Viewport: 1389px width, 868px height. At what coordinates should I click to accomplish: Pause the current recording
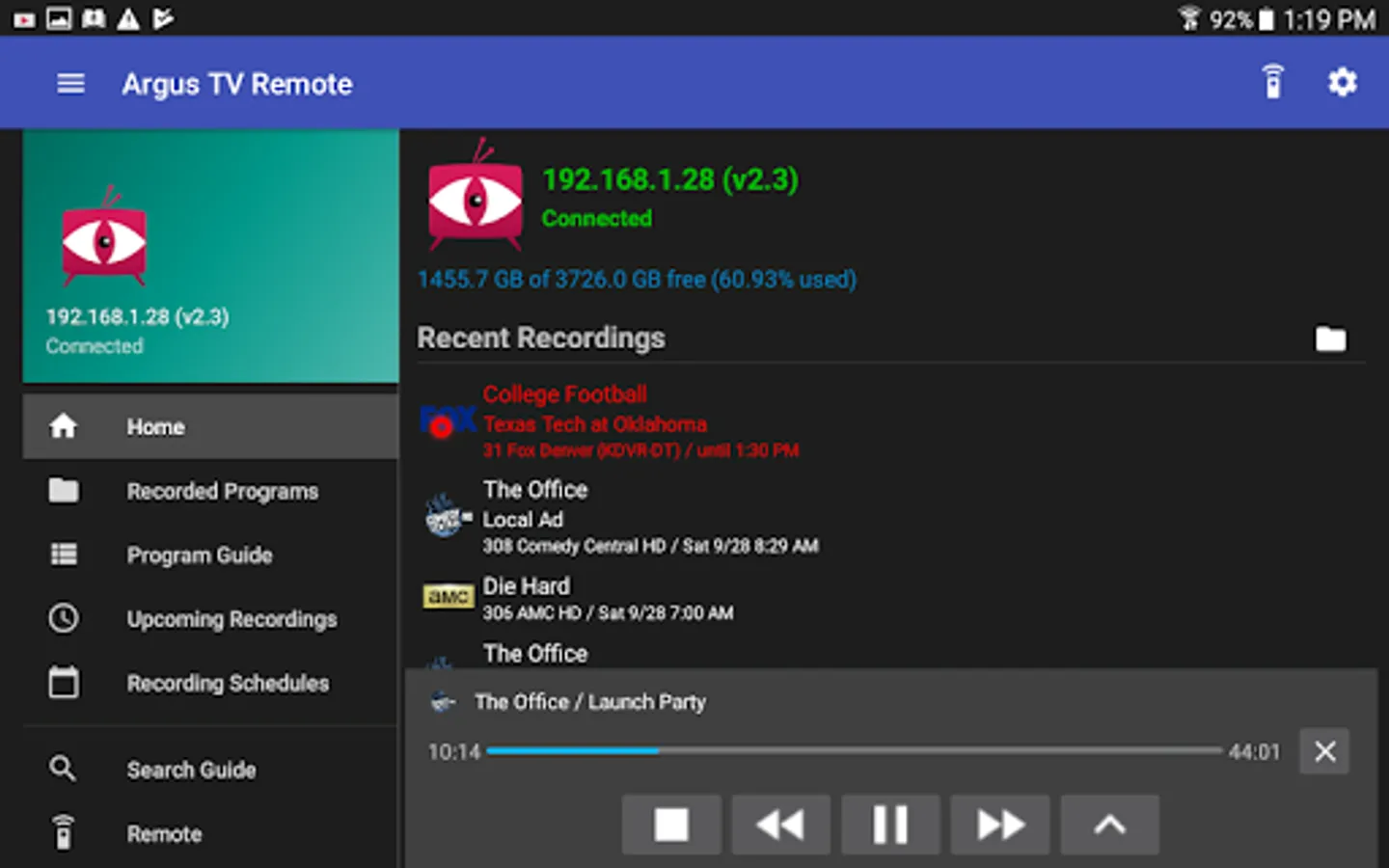[890, 825]
